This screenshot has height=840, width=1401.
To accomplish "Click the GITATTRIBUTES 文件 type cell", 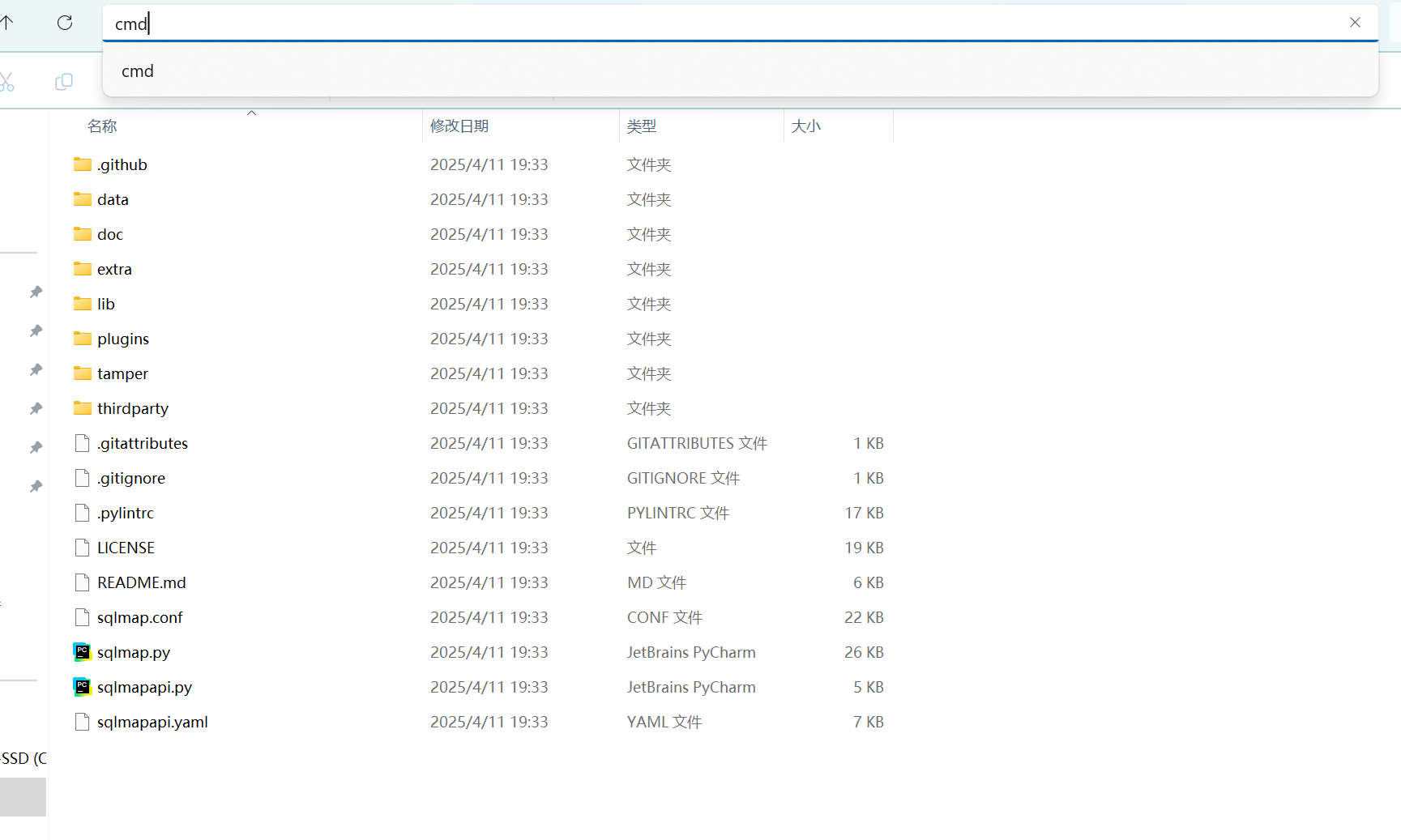I will (697, 443).
